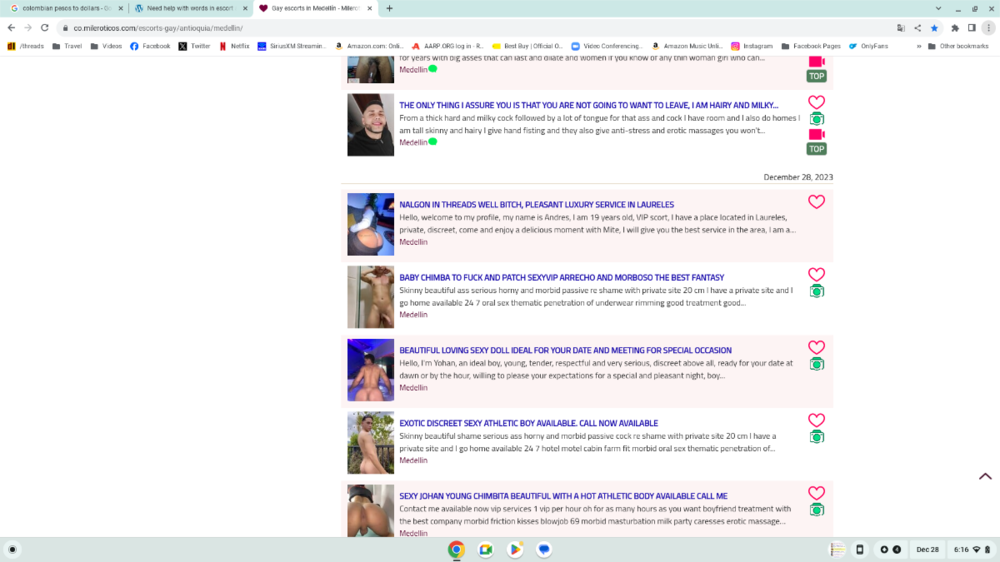Open the Other bookmarks folder
Screen dimensions: 1000x562
click(956, 46)
